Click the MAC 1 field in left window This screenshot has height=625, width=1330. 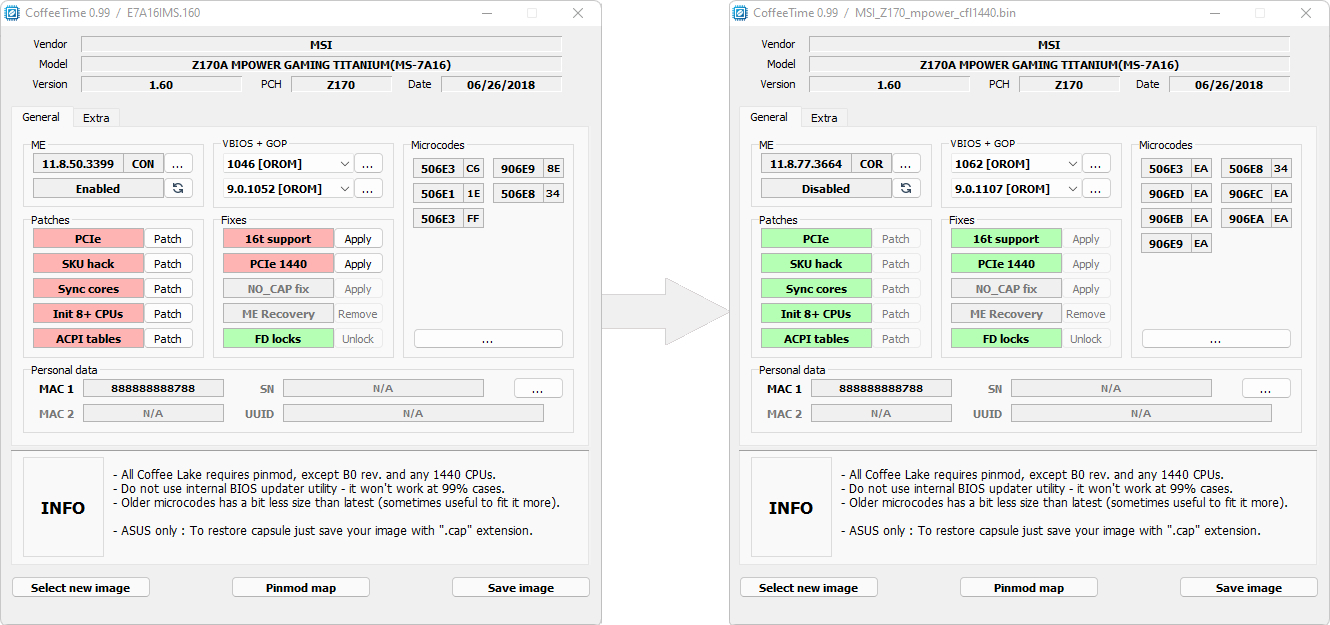[x=153, y=388]
